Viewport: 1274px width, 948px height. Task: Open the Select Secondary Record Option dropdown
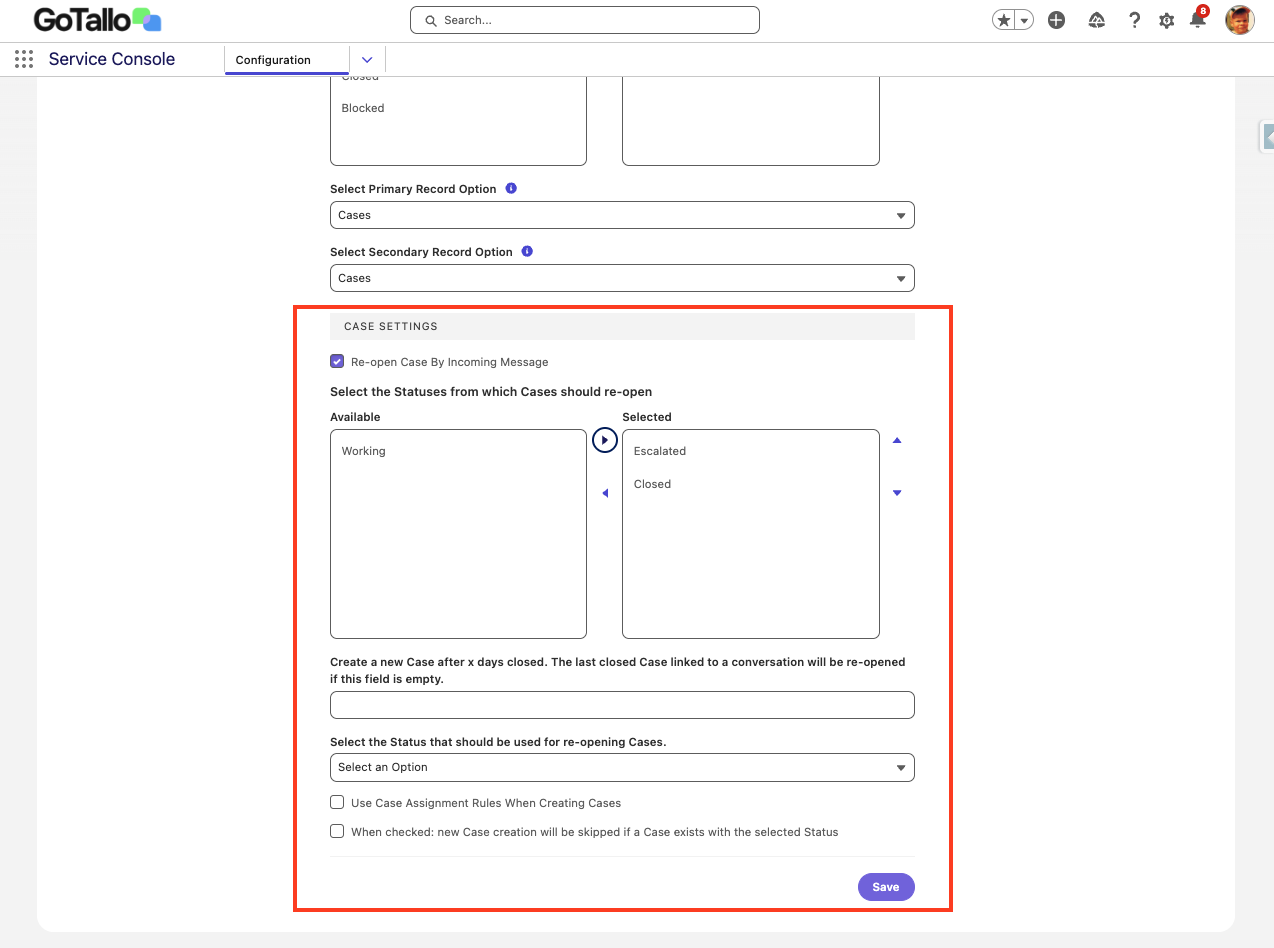click(622, 278)
